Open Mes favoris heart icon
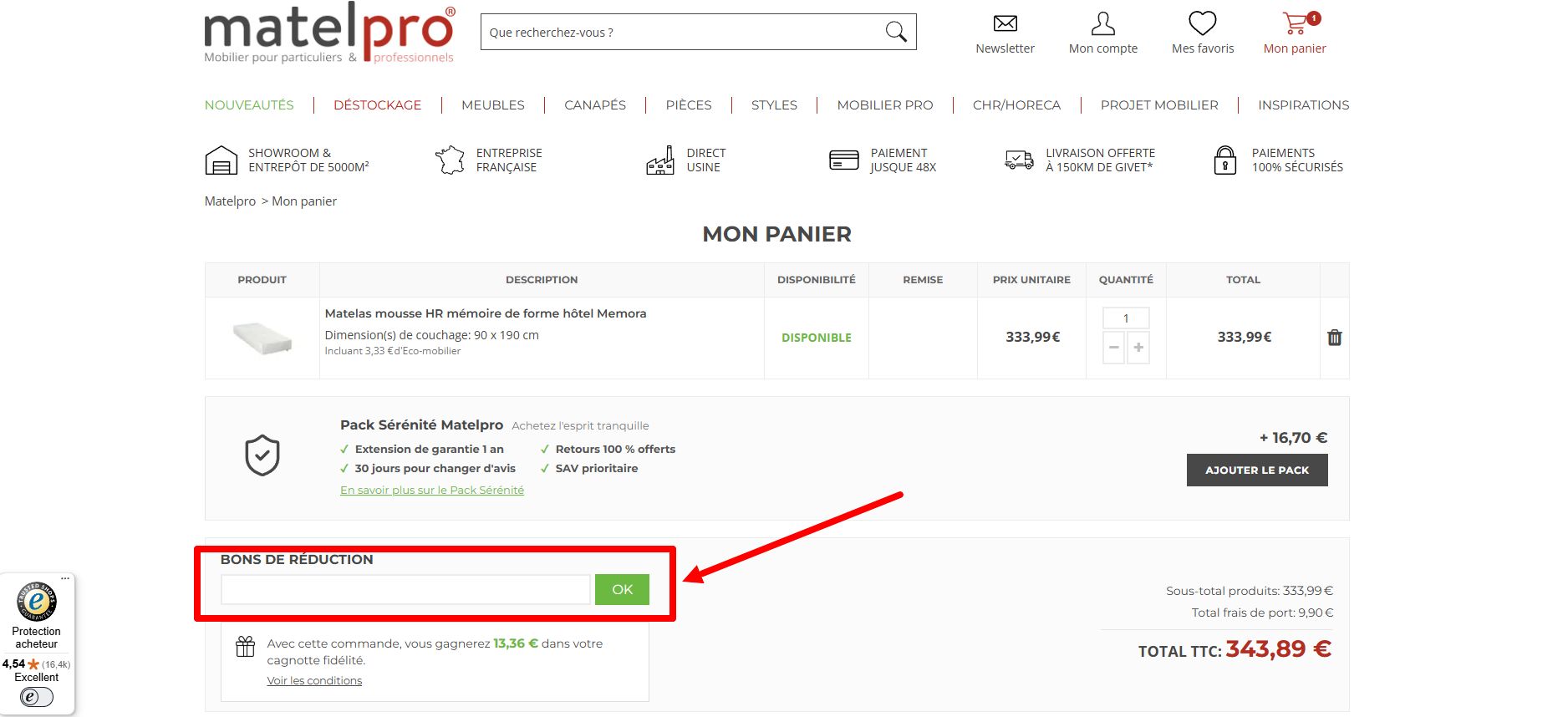 click(1203, 23)
